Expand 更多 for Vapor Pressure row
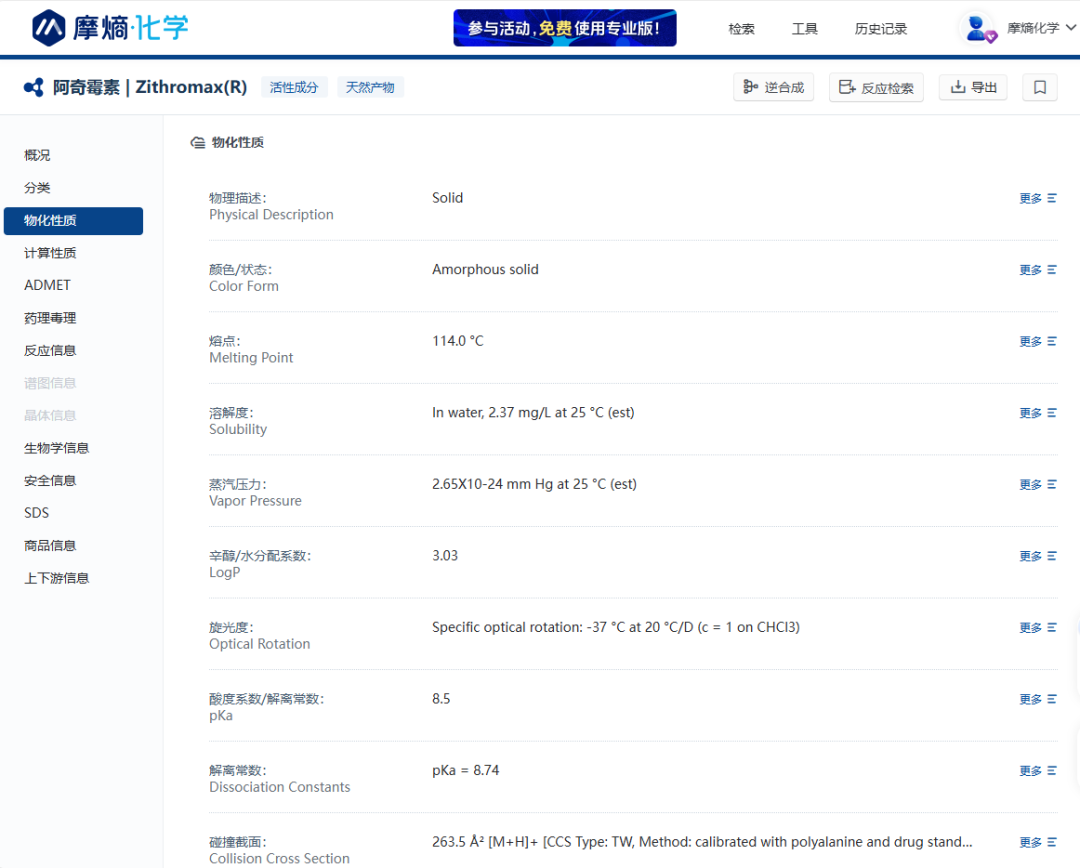Image resolution: width=1080 pixels, height=868 pixels. pyautogui.click(x=1038, y=485)
